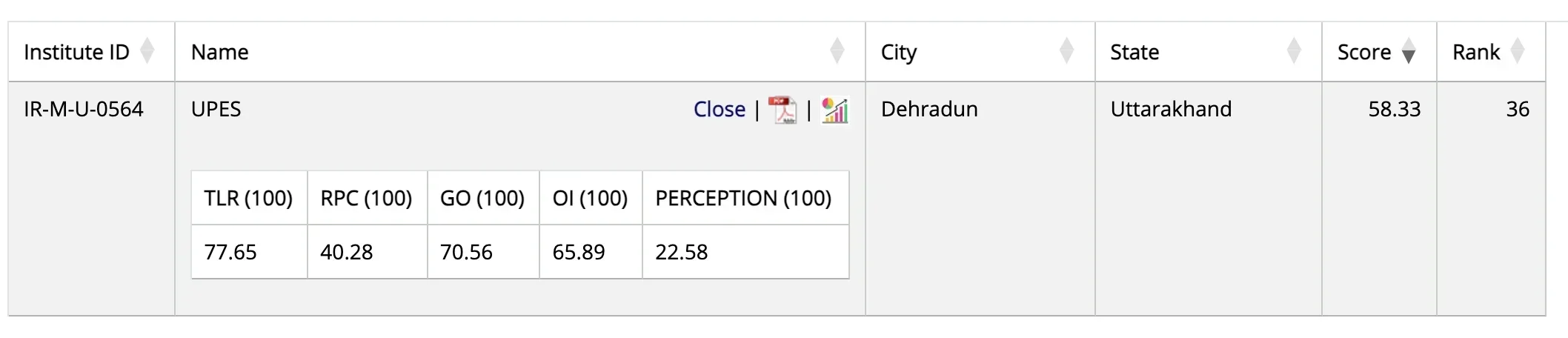
Task: Click the IR-M-U-0564 institute ID cell
Action: pyautogui.click(x=84, y=110)
